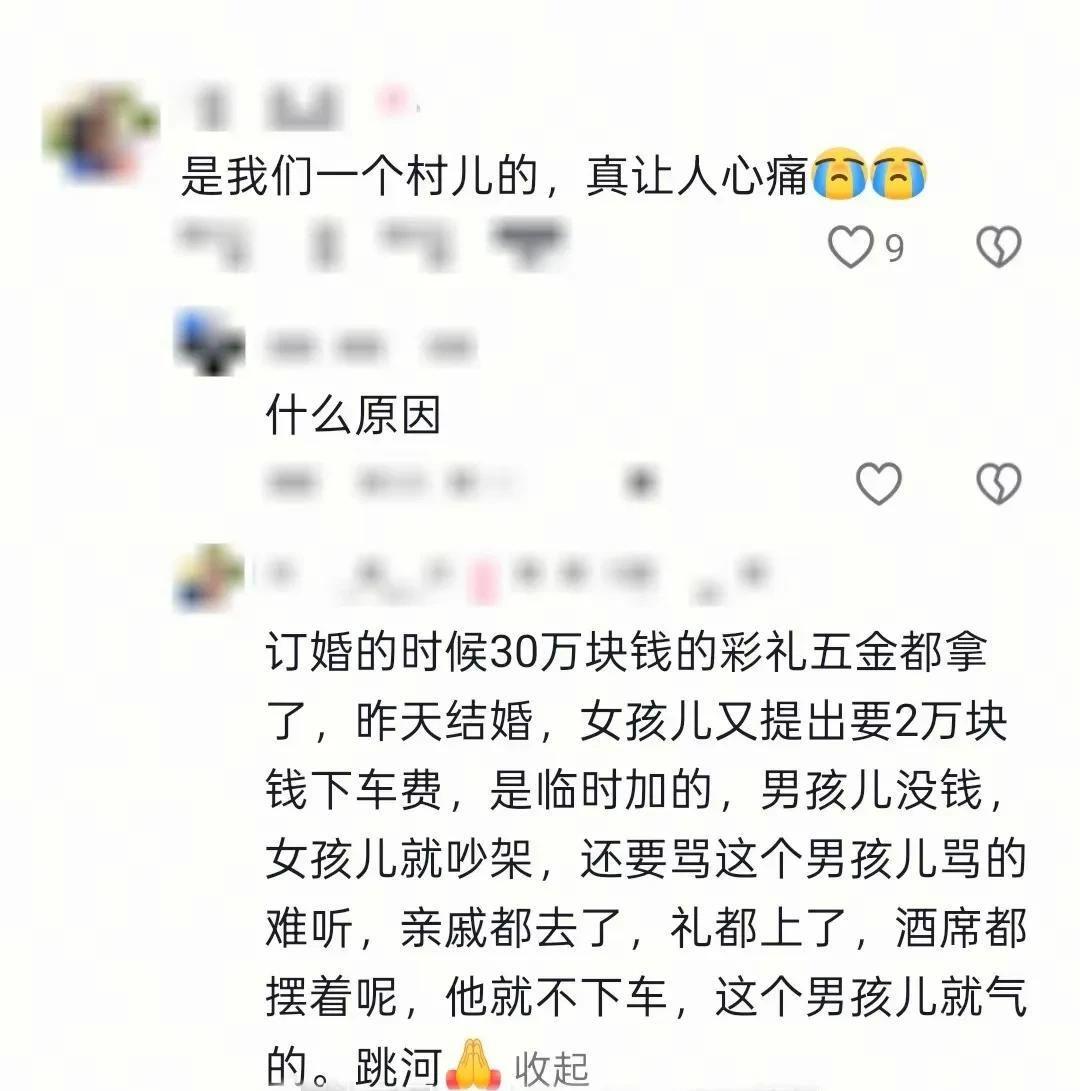
Task: Tap the second crying emoji
Action: point(898,173)
